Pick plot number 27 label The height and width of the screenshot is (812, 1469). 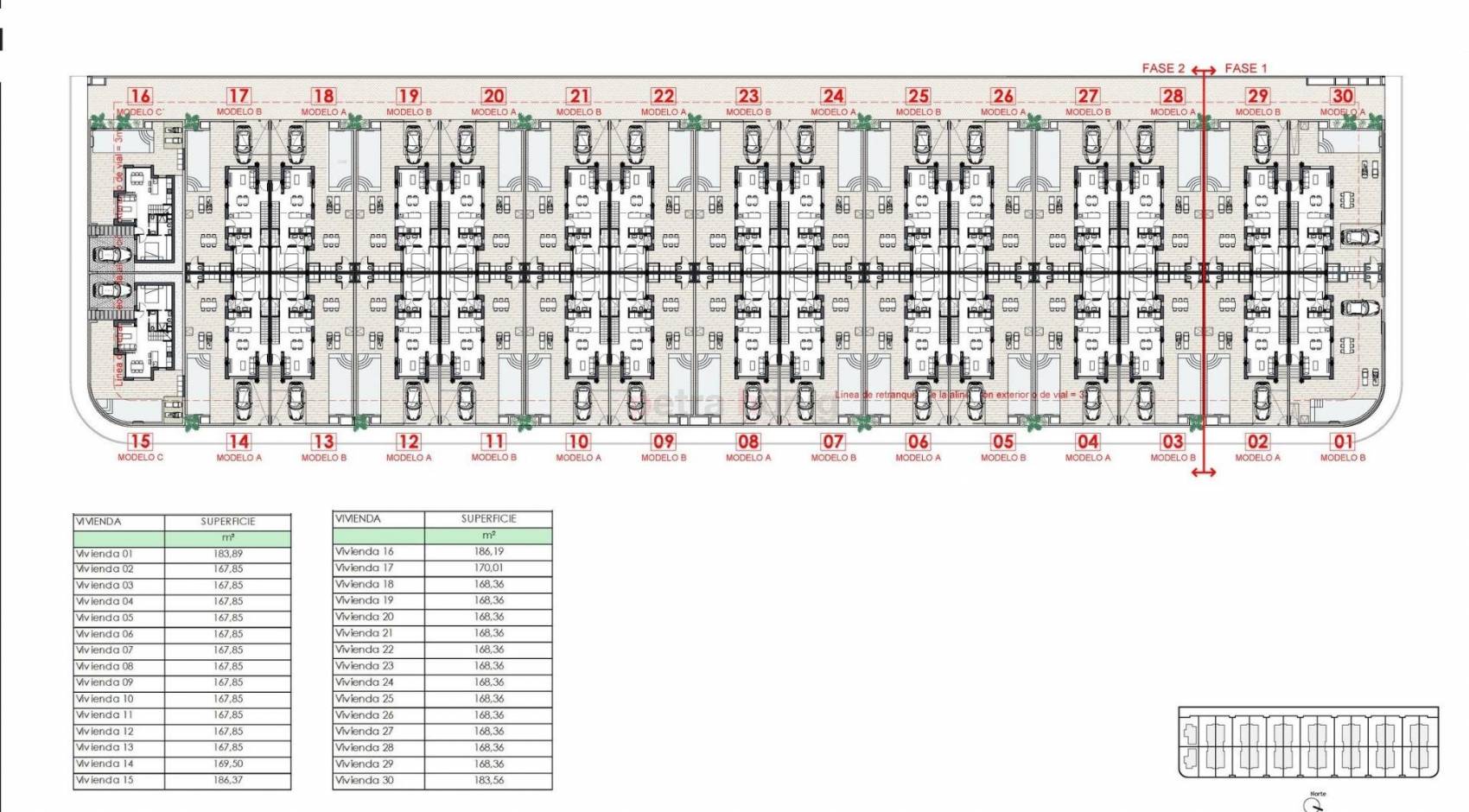[1088, 96]
